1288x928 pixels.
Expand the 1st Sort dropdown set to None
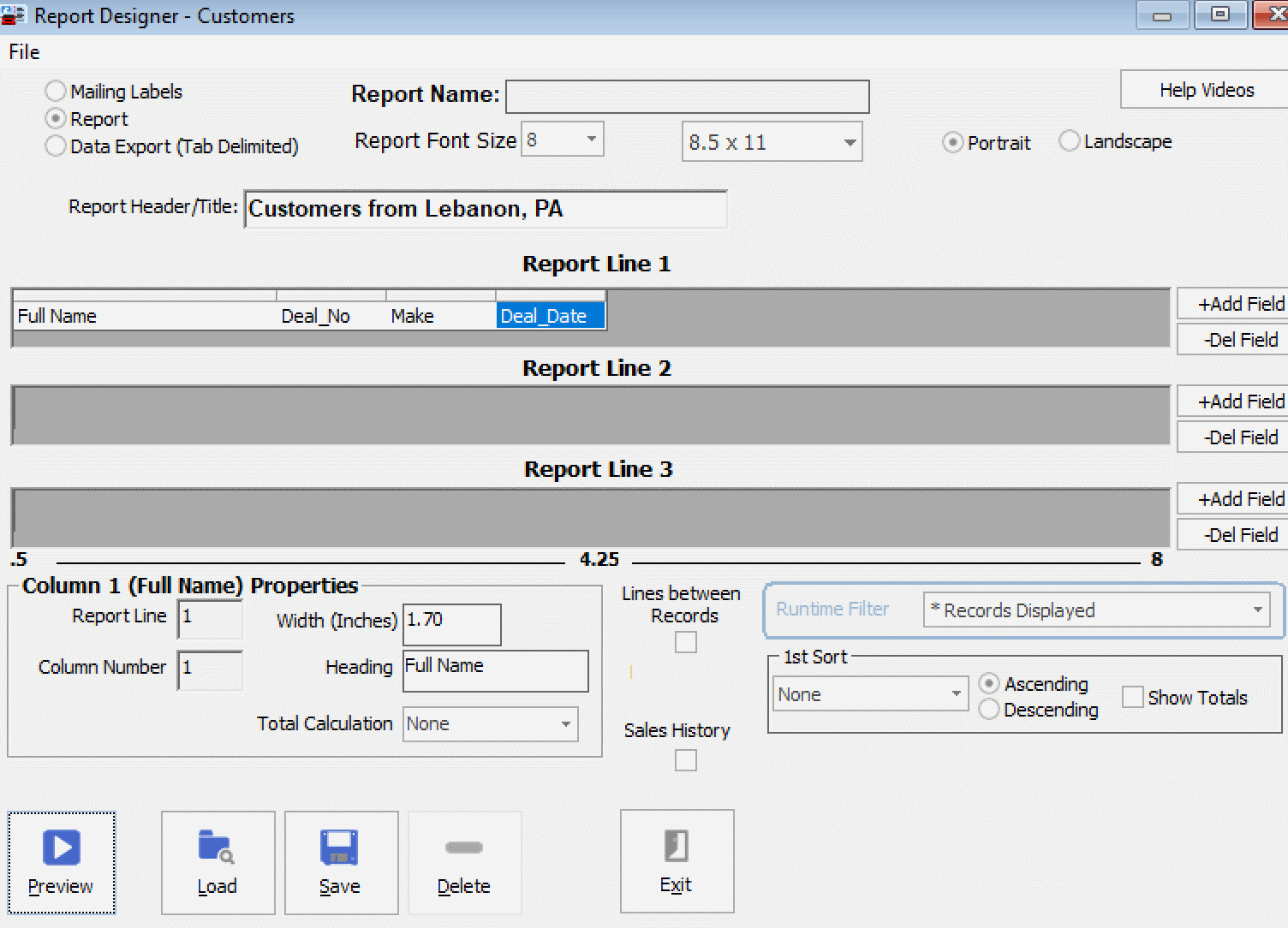[957, 693]
